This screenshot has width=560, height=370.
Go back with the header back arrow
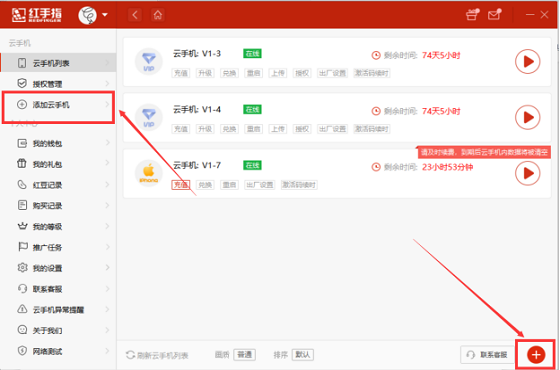click(x=135, y=15)
